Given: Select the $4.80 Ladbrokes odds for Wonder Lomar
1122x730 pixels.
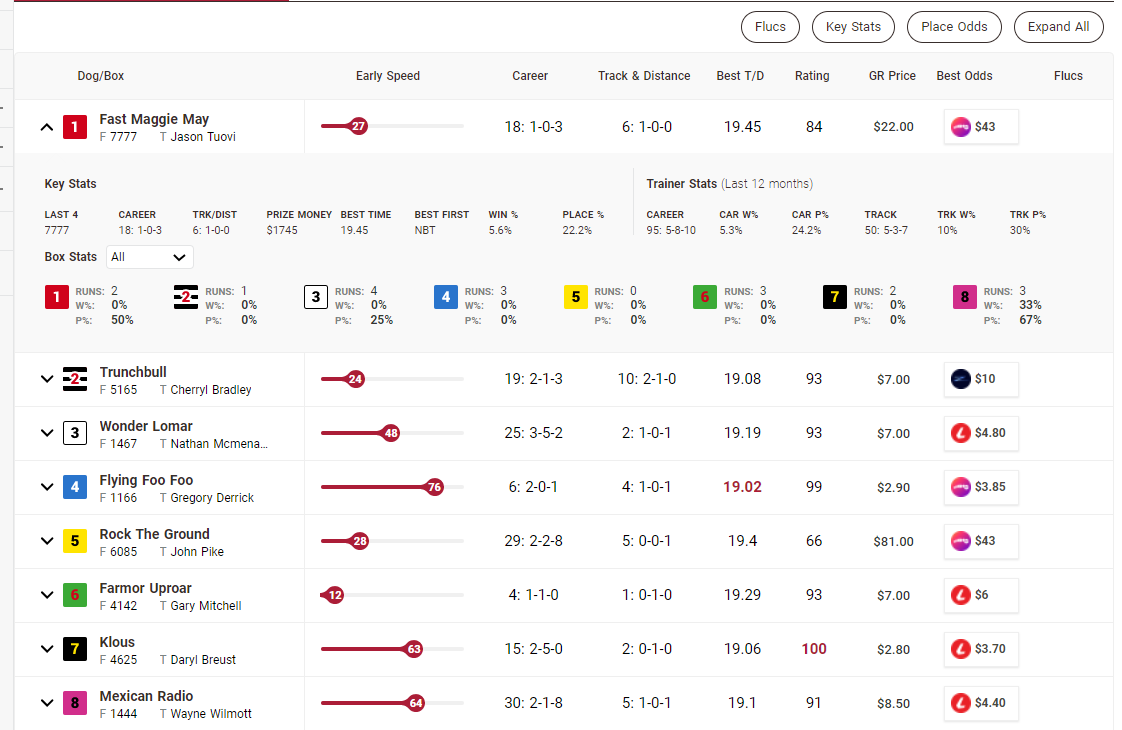Looking at the screenshot, I should pyautogui.click(x=980, y=433).
